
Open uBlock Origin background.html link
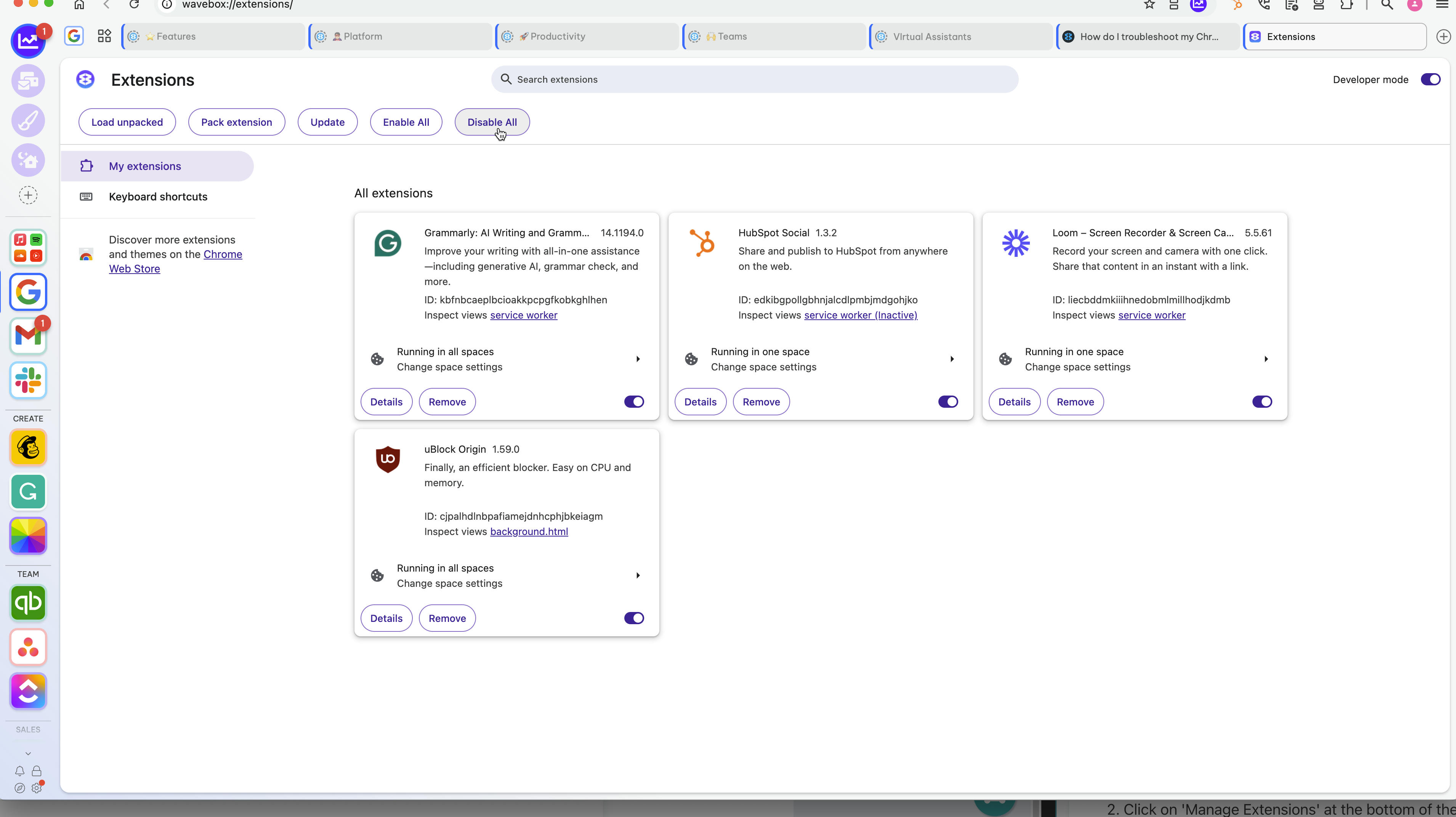529,532
